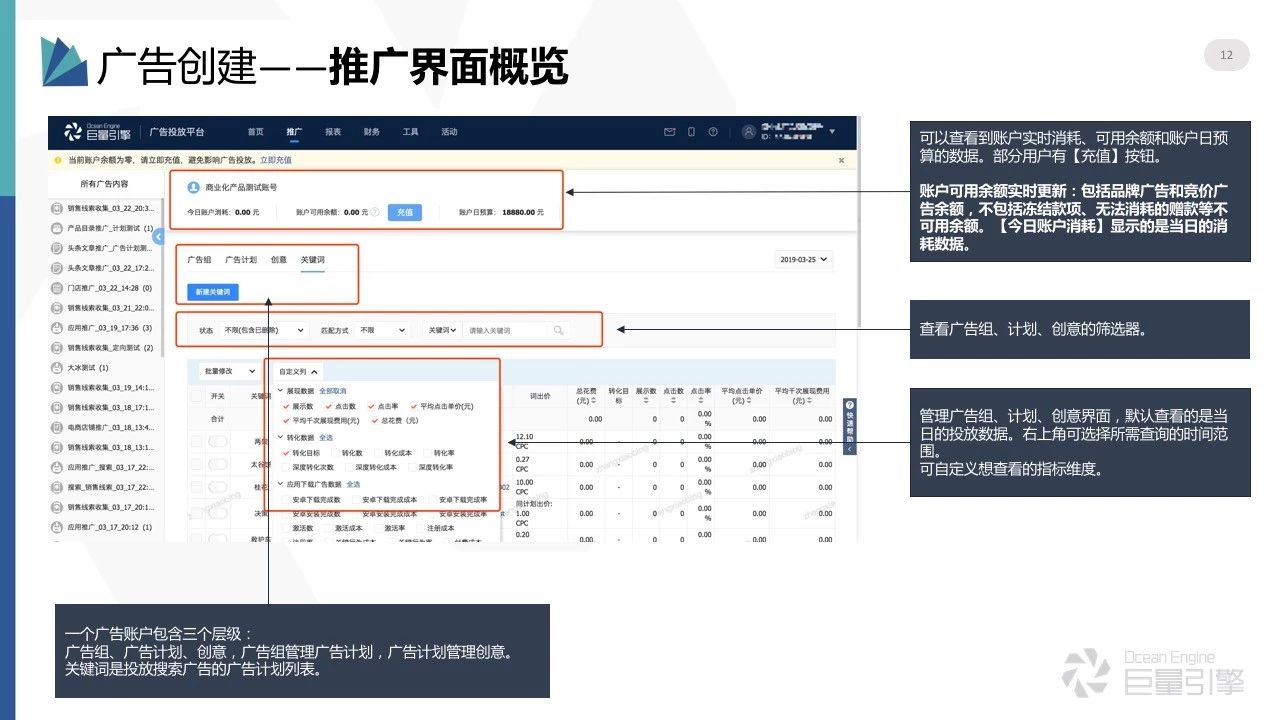The width and height of the screenshot is (1280, 720).
Task: Open 工具 in the top navigation
Action: [x=410, y=132]
